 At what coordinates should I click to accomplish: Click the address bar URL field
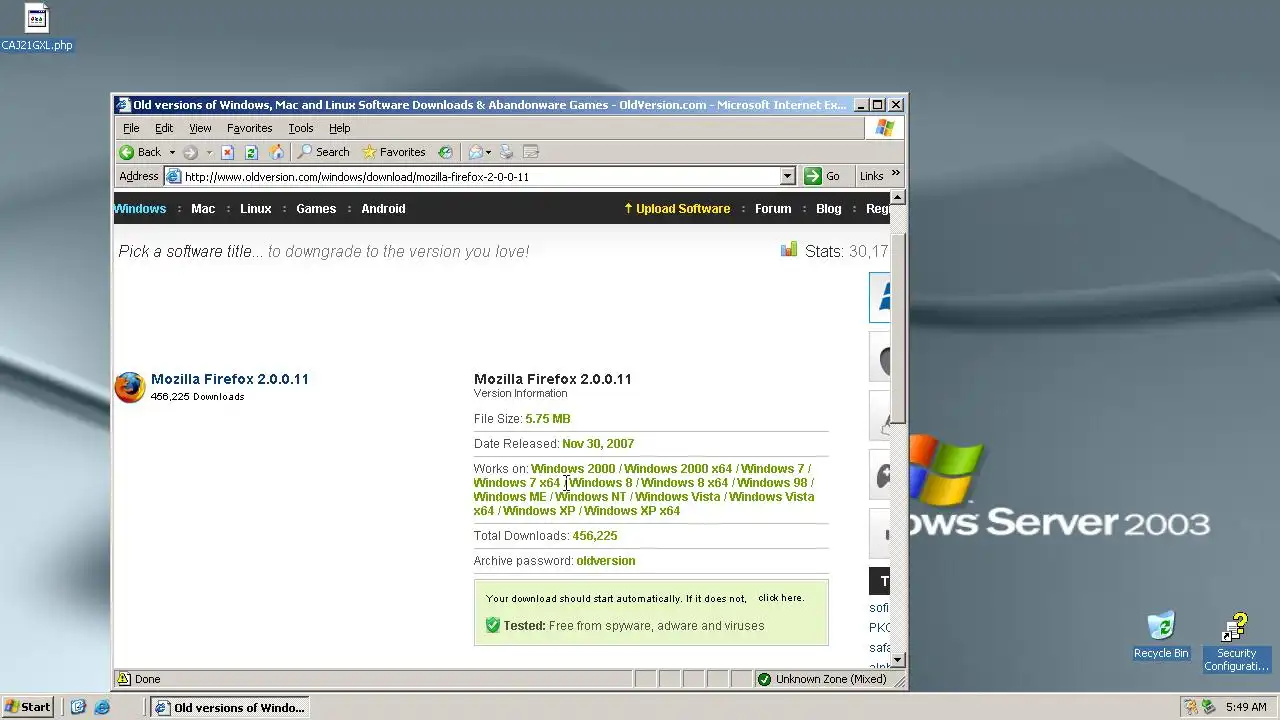tap(480, 176)
